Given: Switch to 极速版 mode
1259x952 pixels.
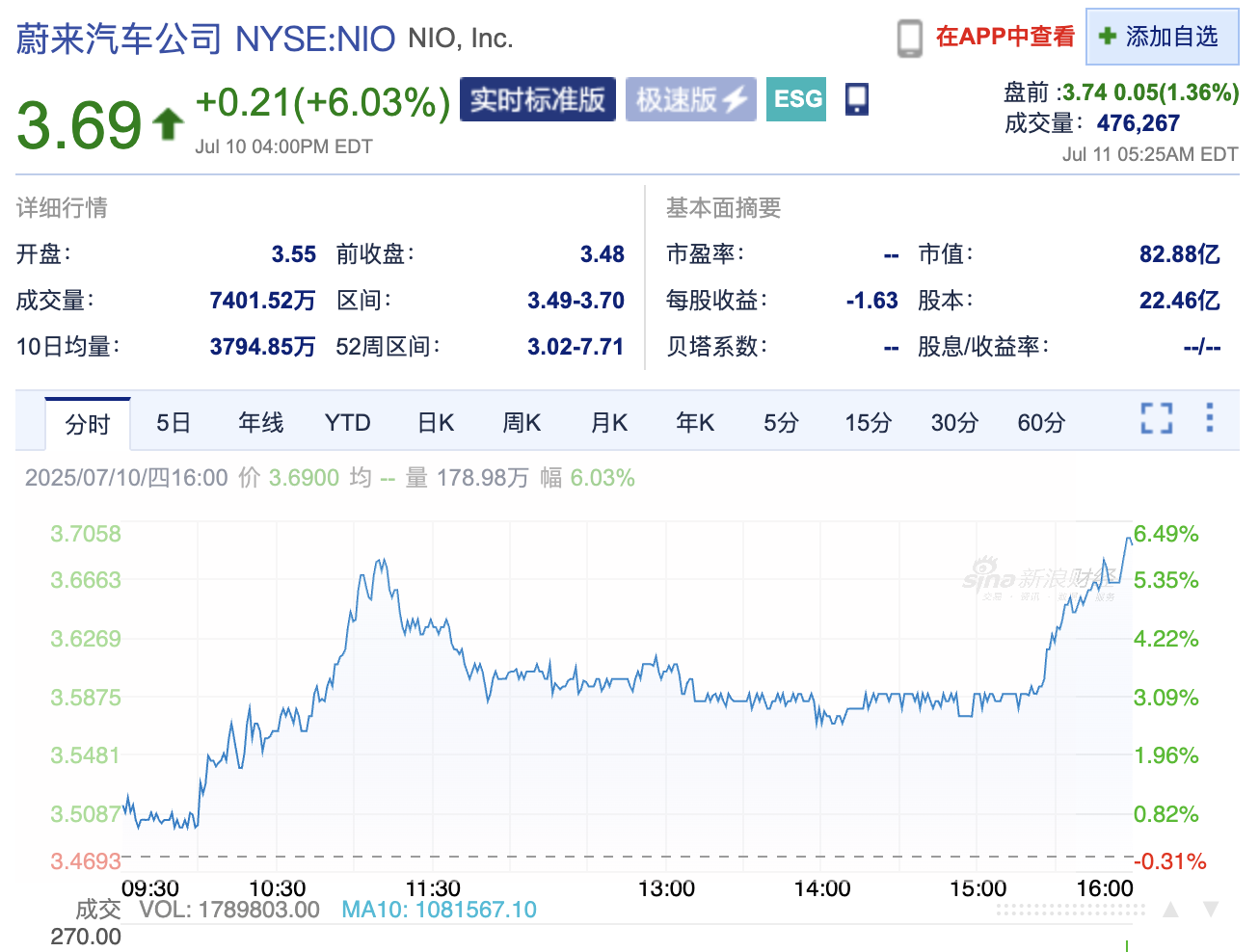Looking at the screenshot, I should pos(691,99).
